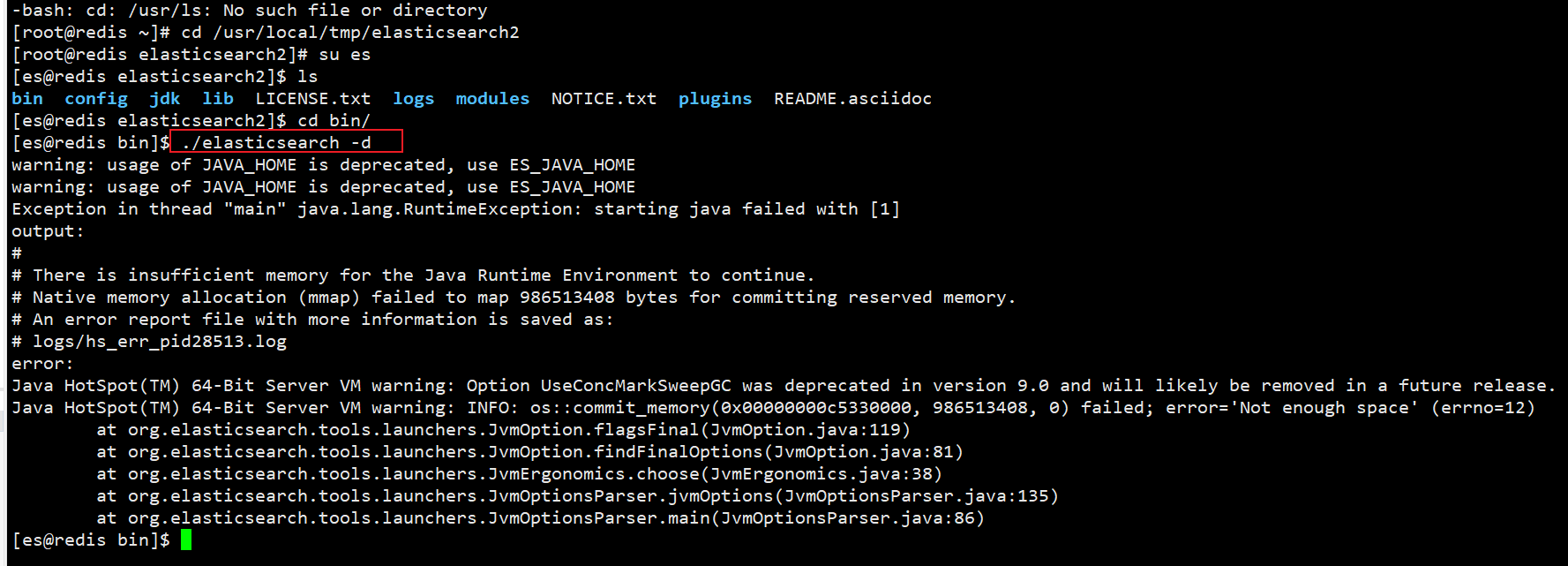Image resolution: width=1568 pixels, height=566 pixels.
Task: Click the config directory in ls output
Action: (96, 98)
